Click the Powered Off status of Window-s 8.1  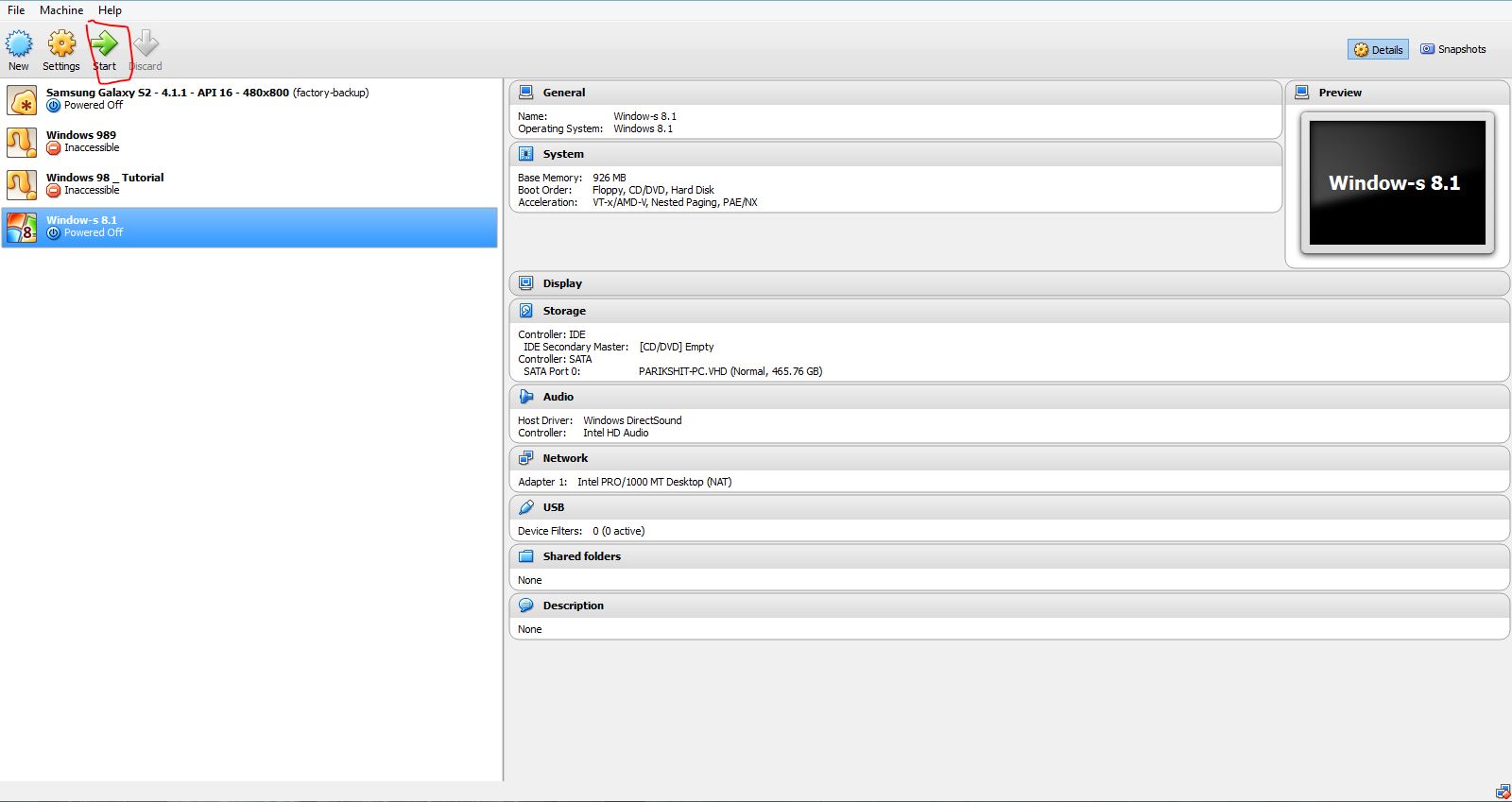coord(94,232)
